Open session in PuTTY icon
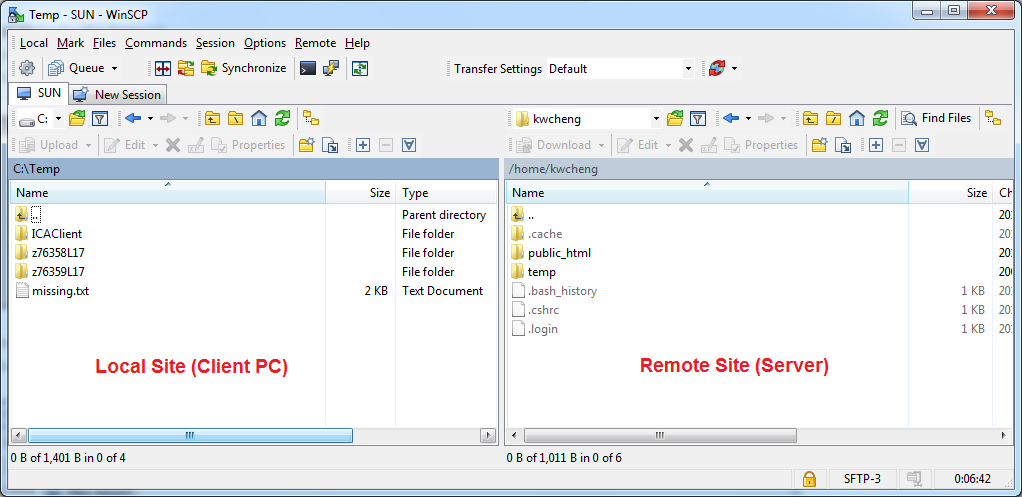The image size is (1022, 497). (331, 68)
